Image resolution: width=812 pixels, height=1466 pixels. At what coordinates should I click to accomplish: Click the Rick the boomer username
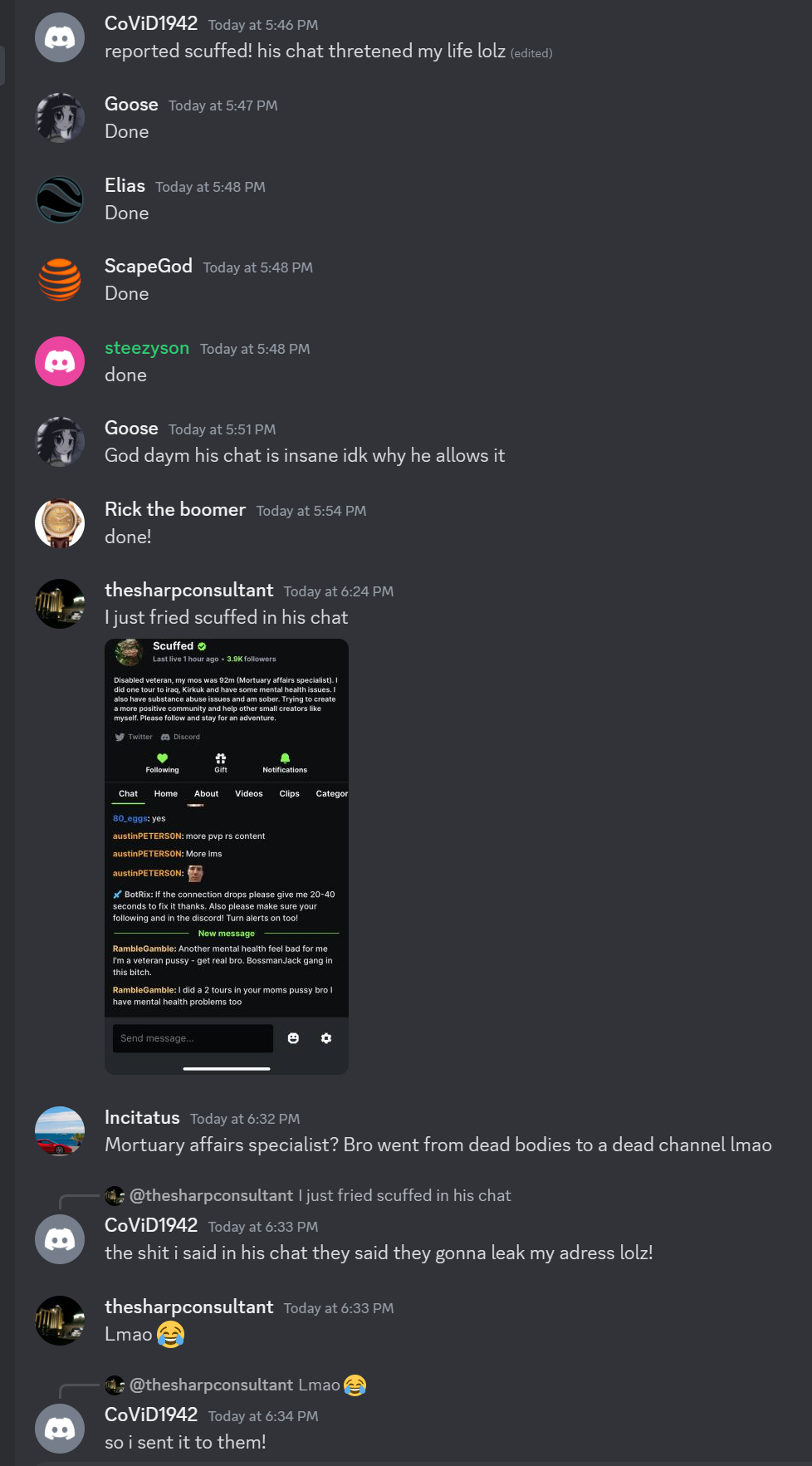[x=175, y=509]
